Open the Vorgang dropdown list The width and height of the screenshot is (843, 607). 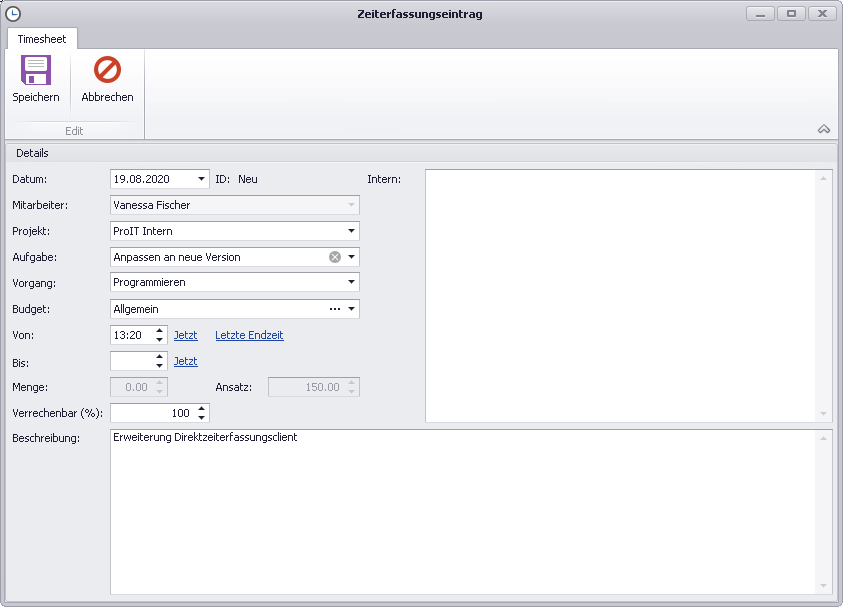(351, 283)
